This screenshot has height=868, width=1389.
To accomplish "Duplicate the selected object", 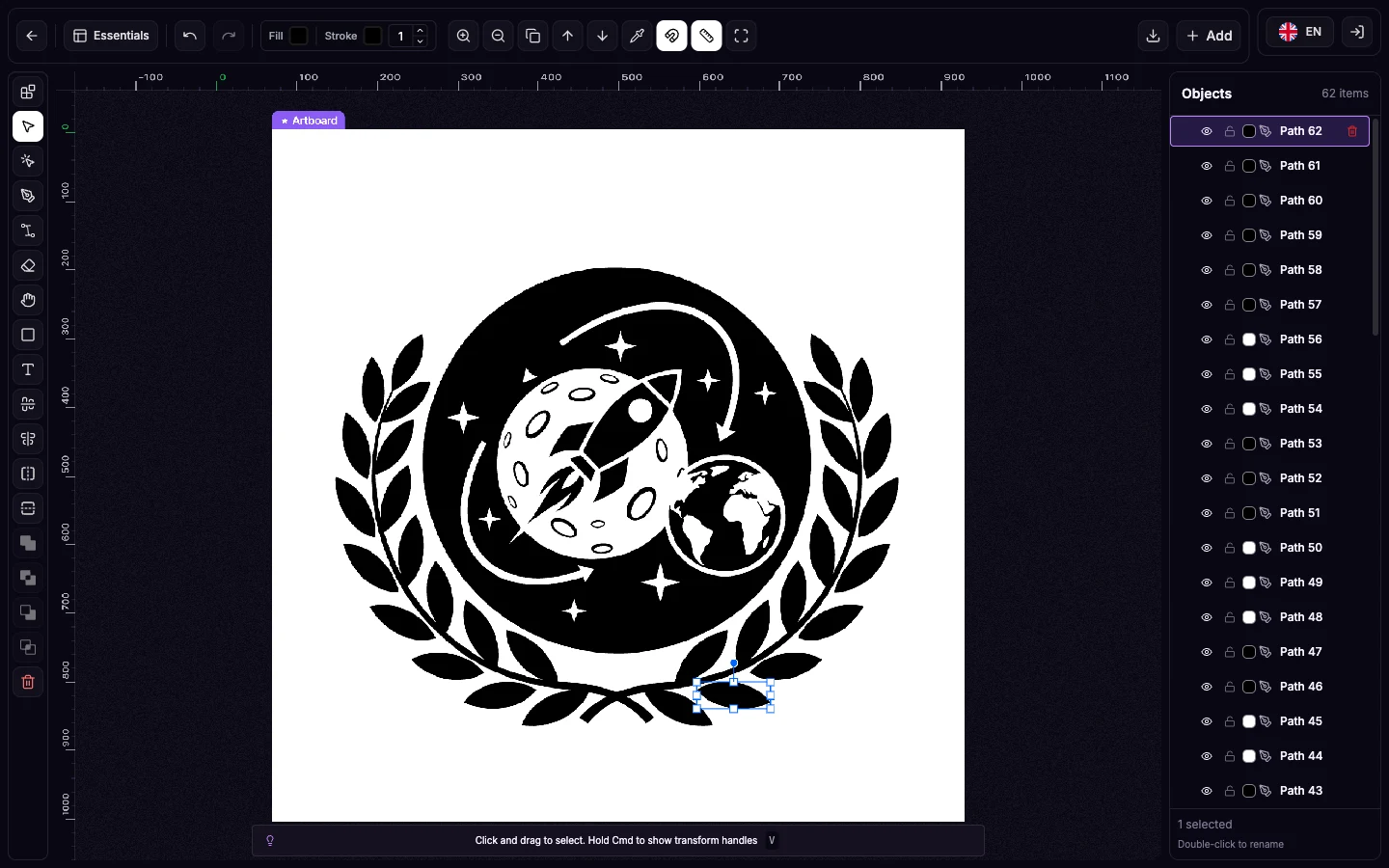I will click(x=533, y=36).
